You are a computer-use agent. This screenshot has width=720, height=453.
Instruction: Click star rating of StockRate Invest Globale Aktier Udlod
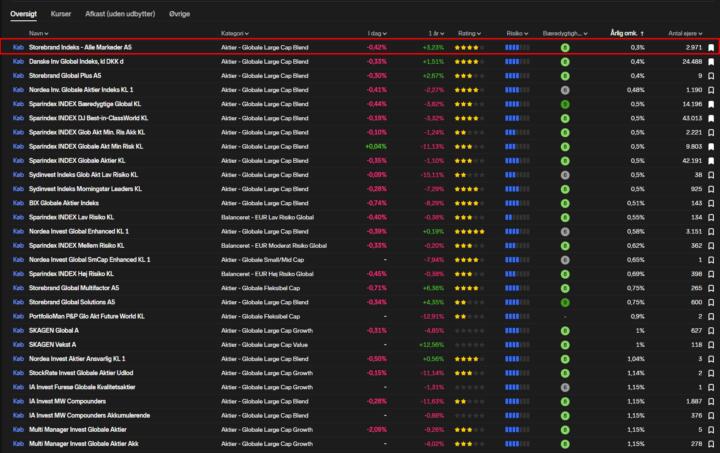pos(469,373)
